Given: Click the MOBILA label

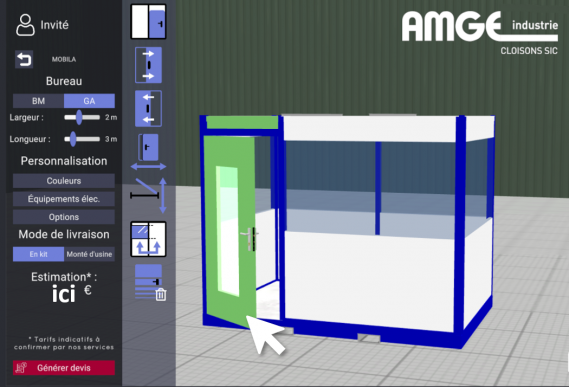Looking at the screenshot, I should pos(64,59).
